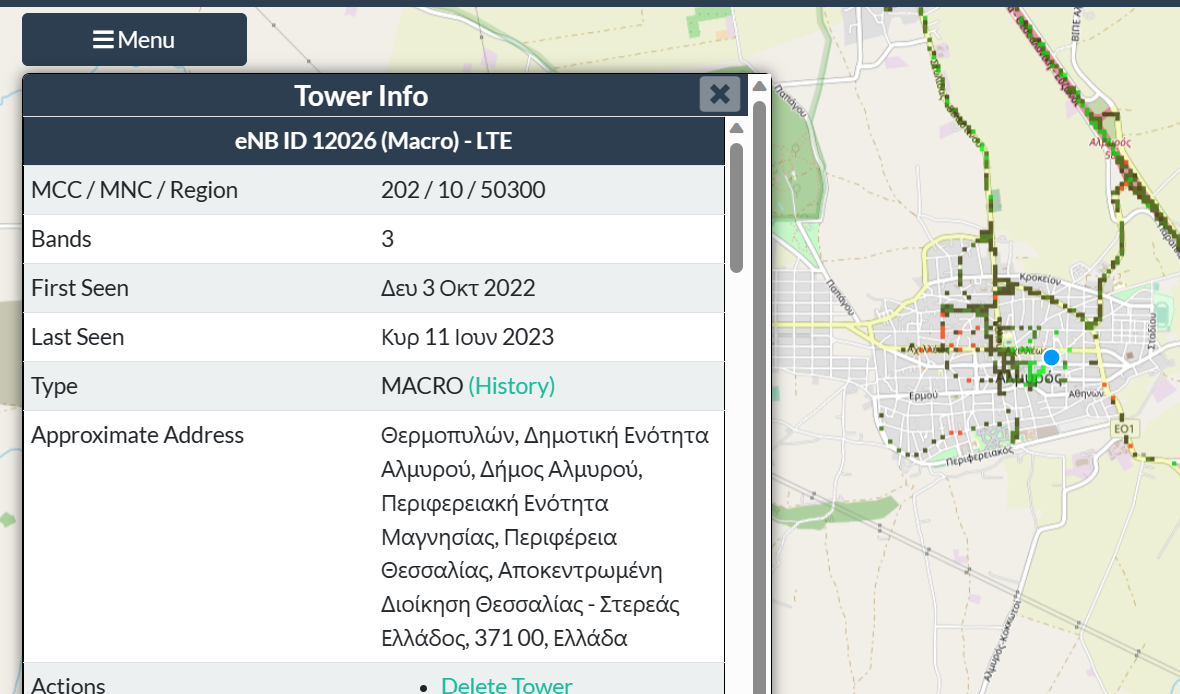The width and height of the screenshot is (1180, 694).
Task: Select the eNB ID 12026 (Macro) - LTE header
Action: pos(373,141)
